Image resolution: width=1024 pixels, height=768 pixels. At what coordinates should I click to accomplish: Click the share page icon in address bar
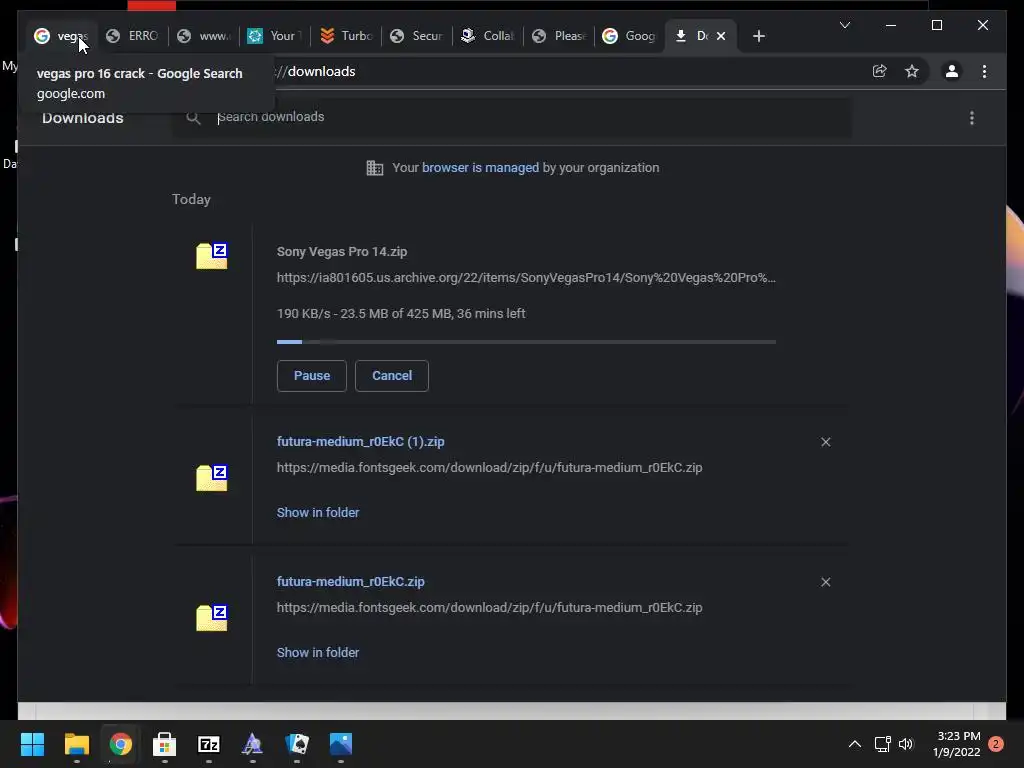pyautogui.click(x=880, y=71)
